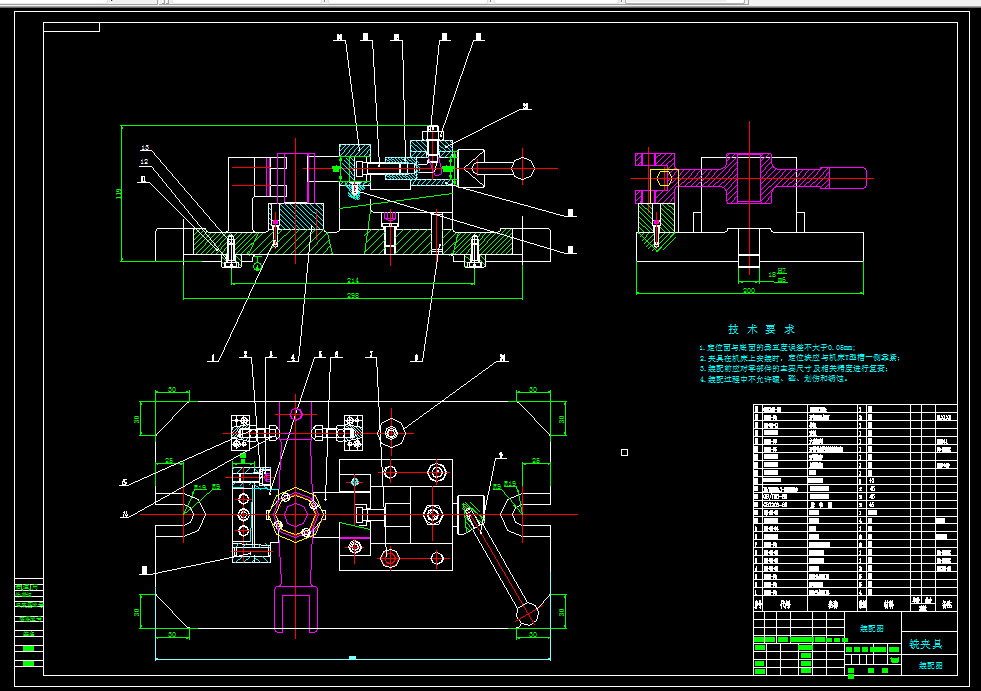Click technical requirement line 1 about 0.05mm tolerance

tap(777, 347)
